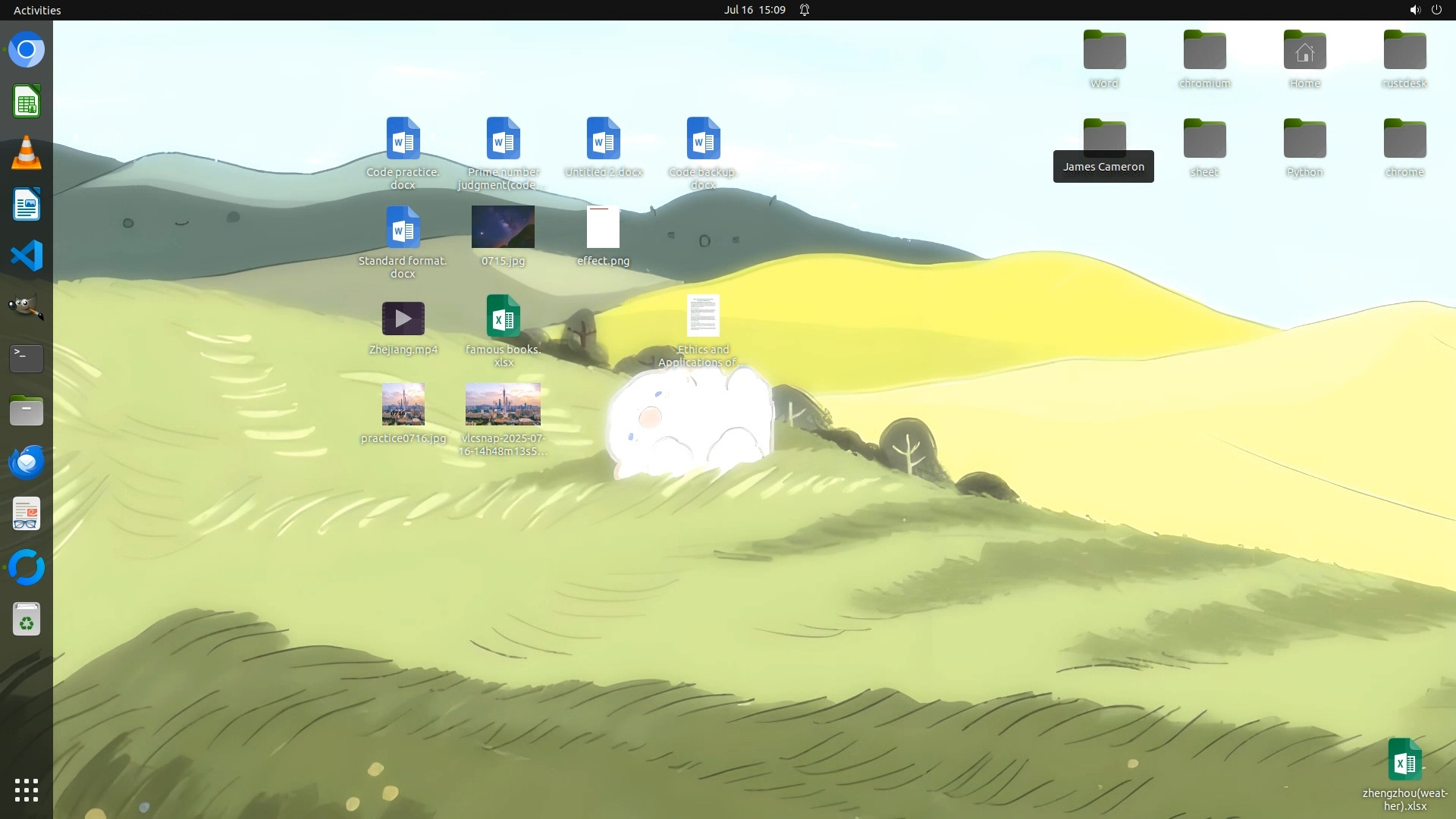Show Applications grid button

point(27,790)
